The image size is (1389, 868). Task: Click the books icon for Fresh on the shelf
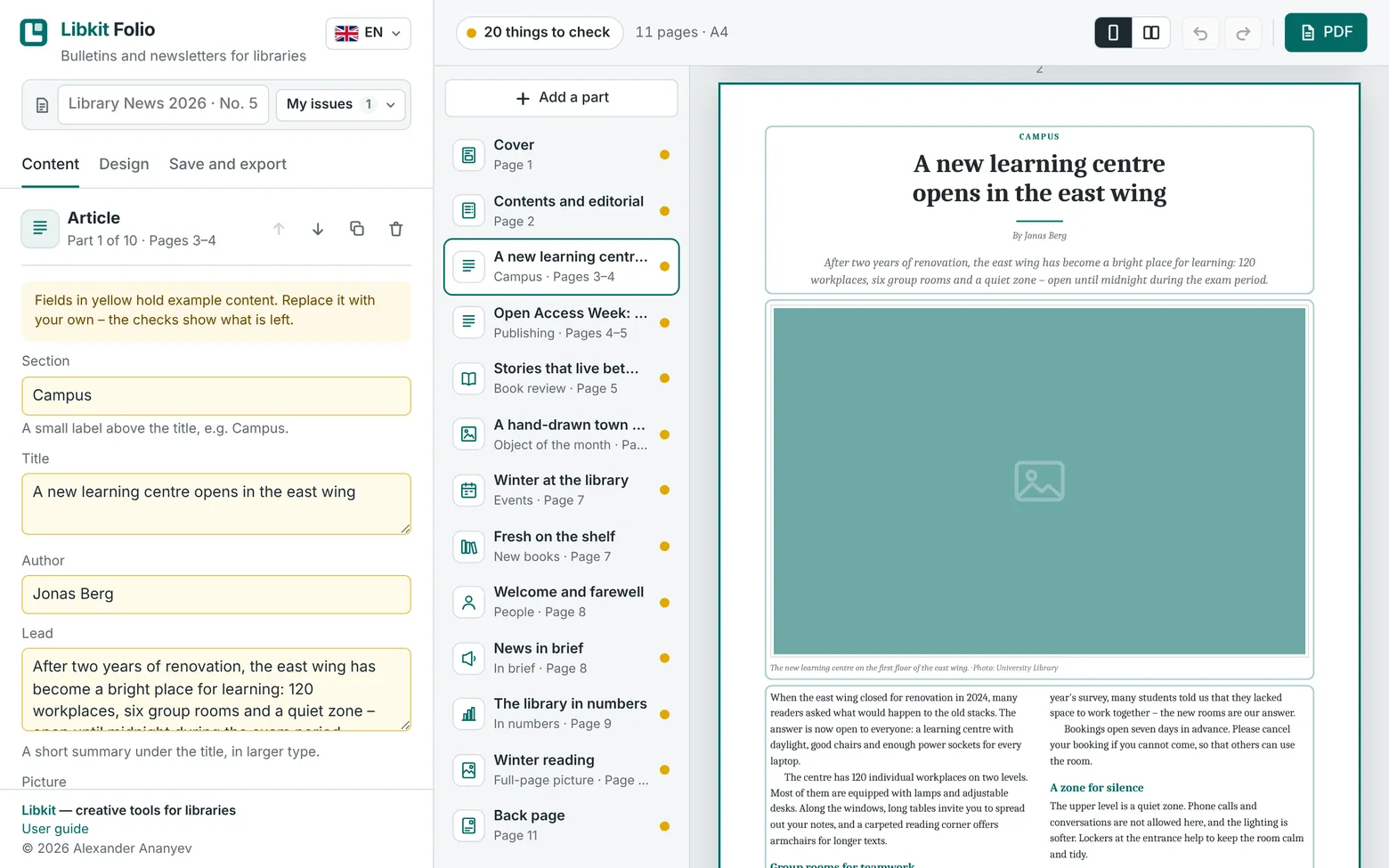coord(468,547)
